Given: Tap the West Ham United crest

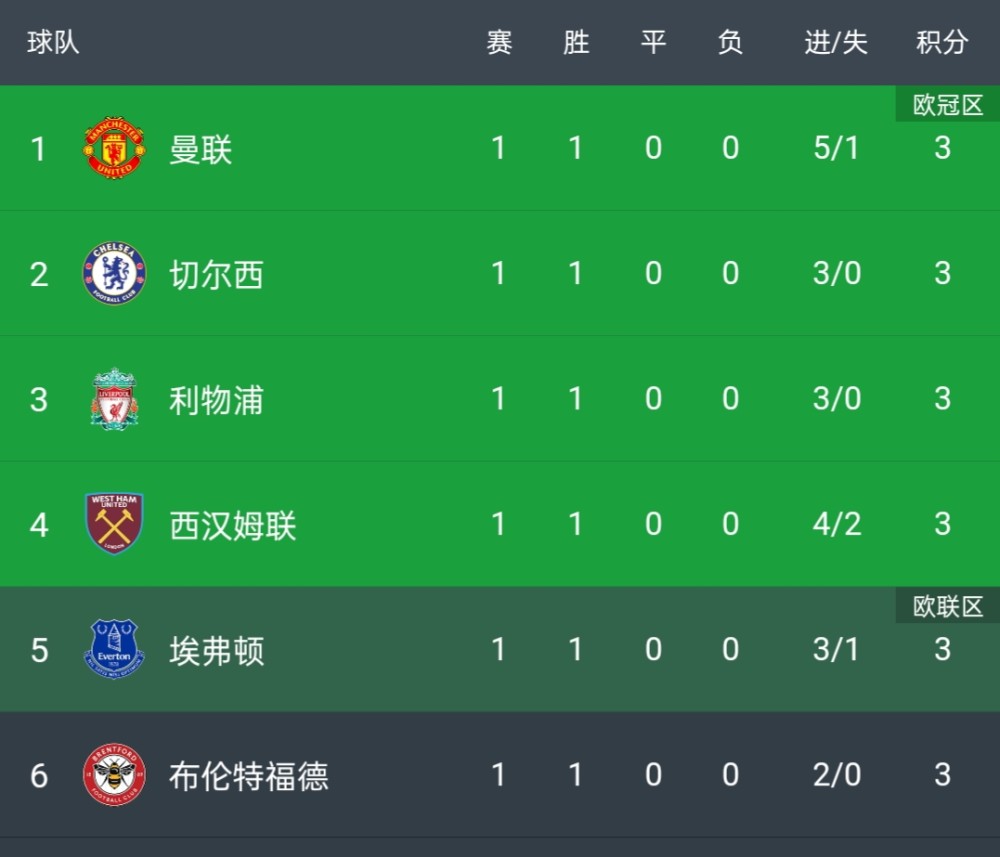Looking at the screenshot, I should click(x=114, y=524).
